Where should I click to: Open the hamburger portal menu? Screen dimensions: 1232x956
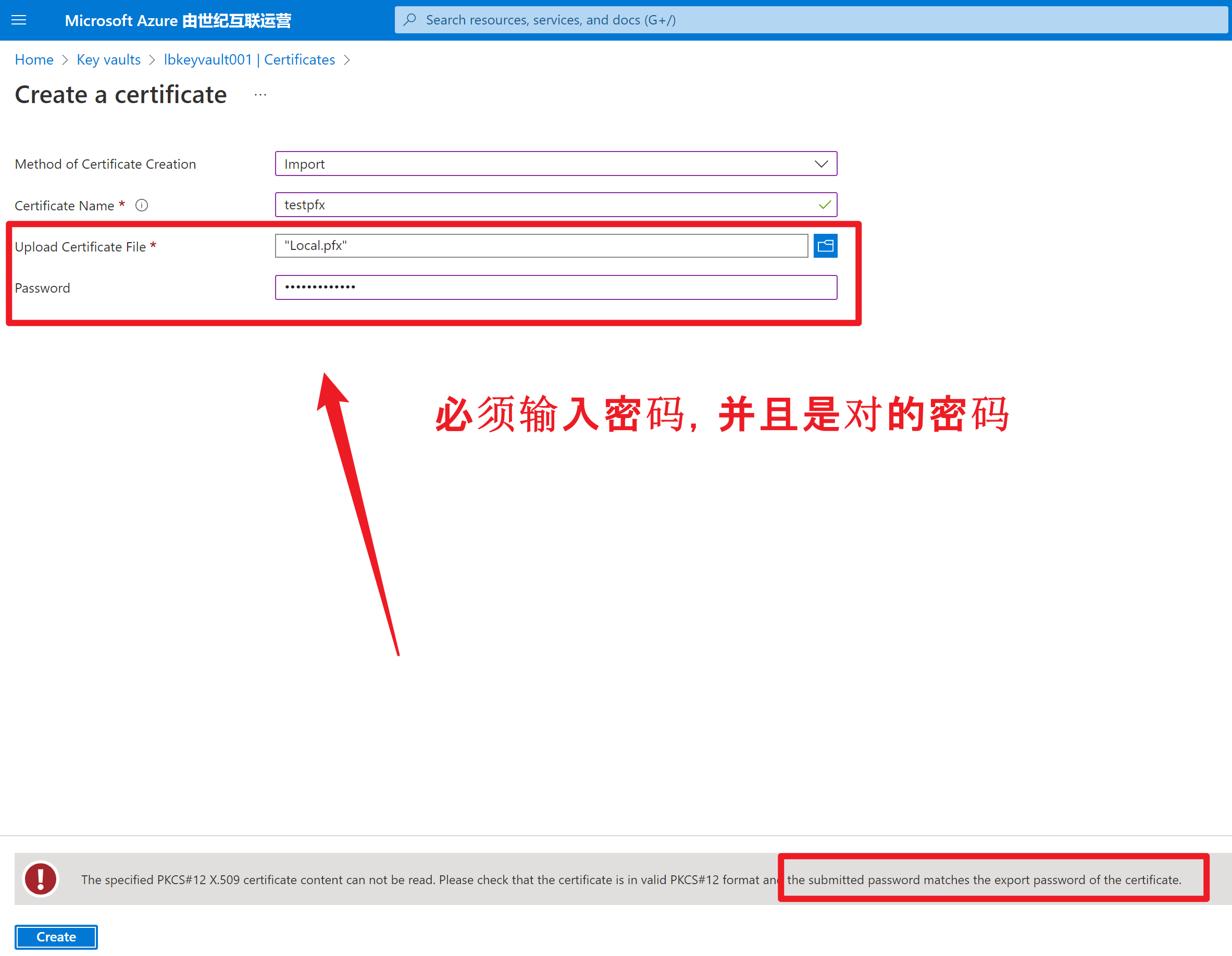click(19, 20)
